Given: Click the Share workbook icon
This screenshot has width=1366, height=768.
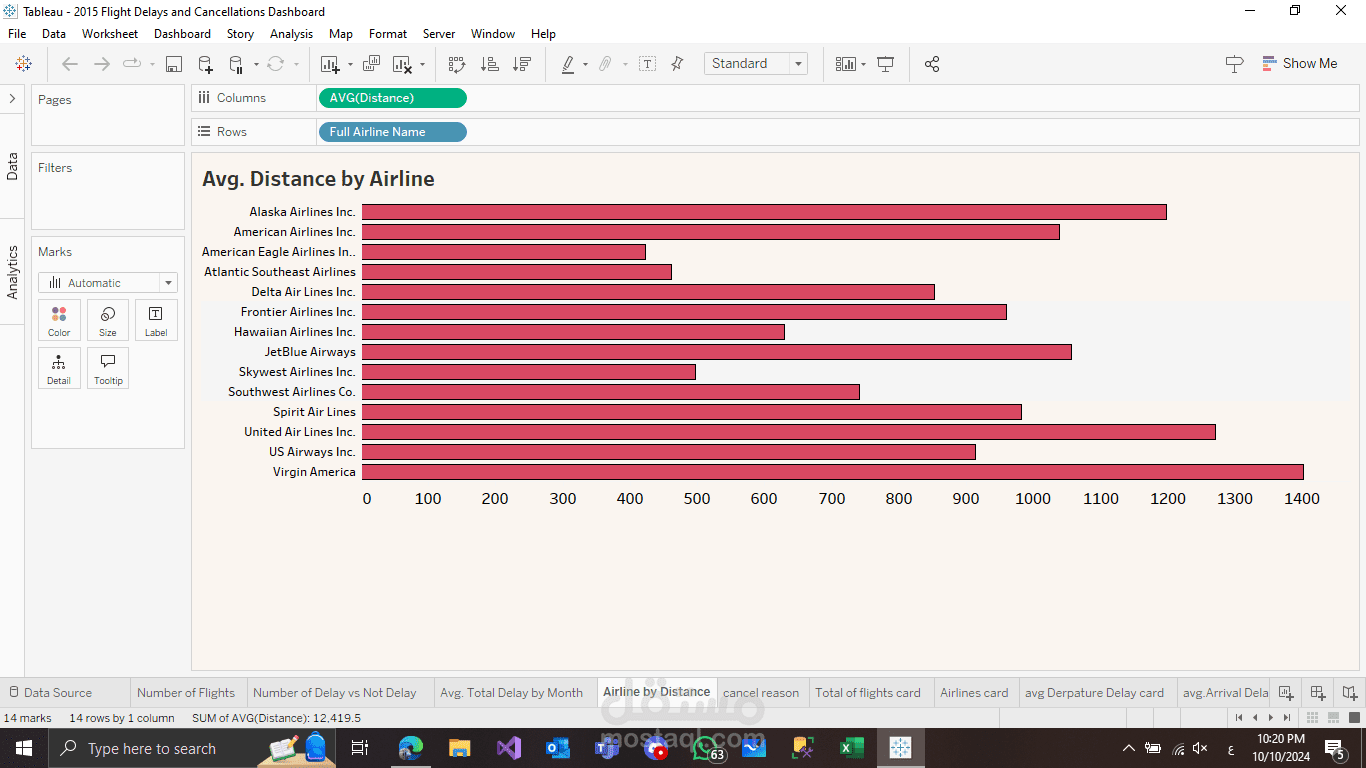Looking at the screenshot, I should [932, 64].
